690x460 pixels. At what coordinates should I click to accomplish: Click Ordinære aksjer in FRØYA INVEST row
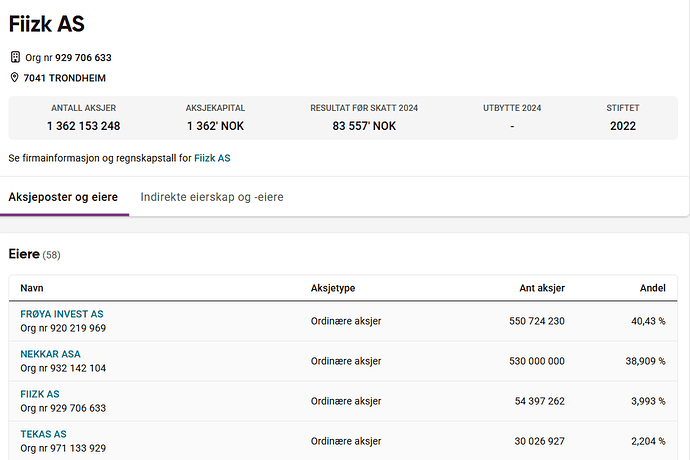[346, 321]
